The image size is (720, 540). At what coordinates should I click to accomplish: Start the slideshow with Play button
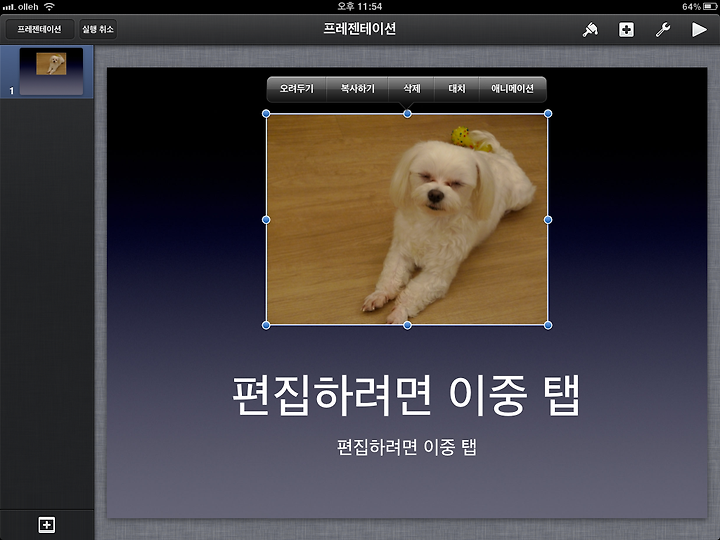(x=699, y=30)
